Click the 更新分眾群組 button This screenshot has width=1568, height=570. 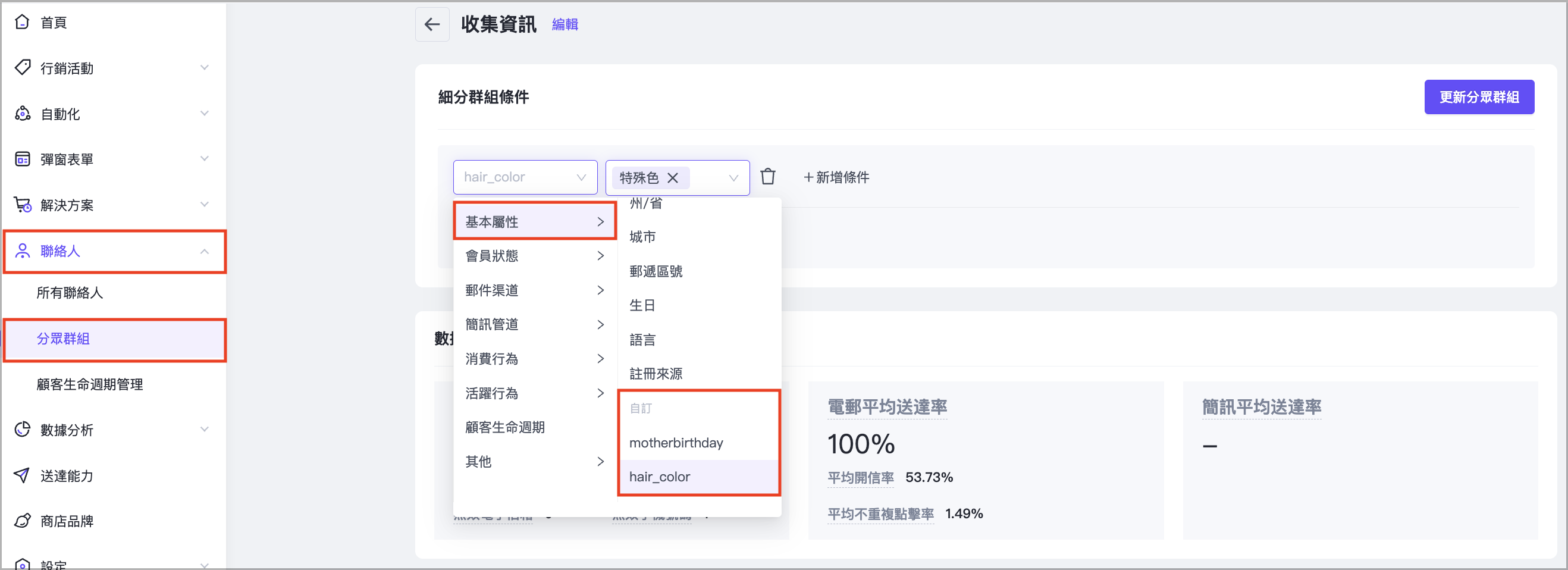point(1479,97)
